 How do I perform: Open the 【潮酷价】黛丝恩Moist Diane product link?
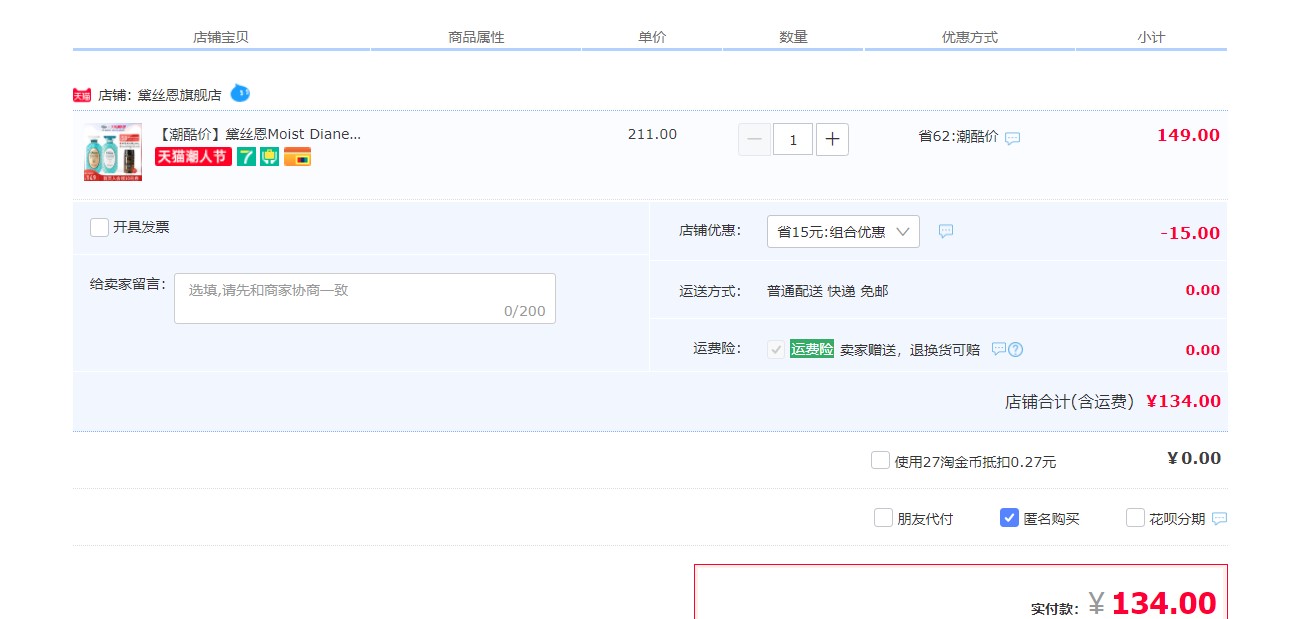click(259, 134)
